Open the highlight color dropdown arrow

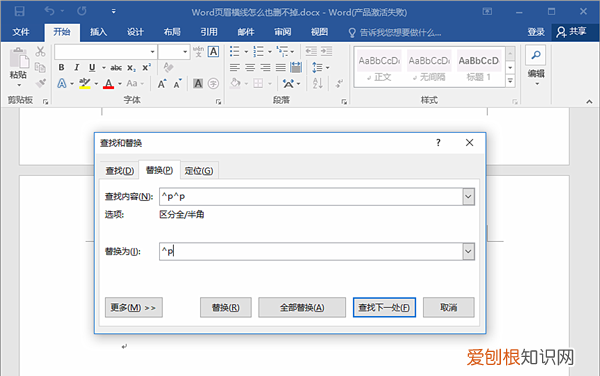96,84
